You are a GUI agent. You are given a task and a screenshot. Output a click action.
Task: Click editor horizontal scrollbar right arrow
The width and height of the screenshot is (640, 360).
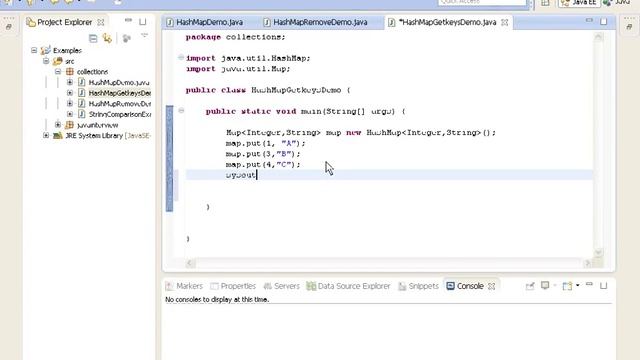click(588, 263)
